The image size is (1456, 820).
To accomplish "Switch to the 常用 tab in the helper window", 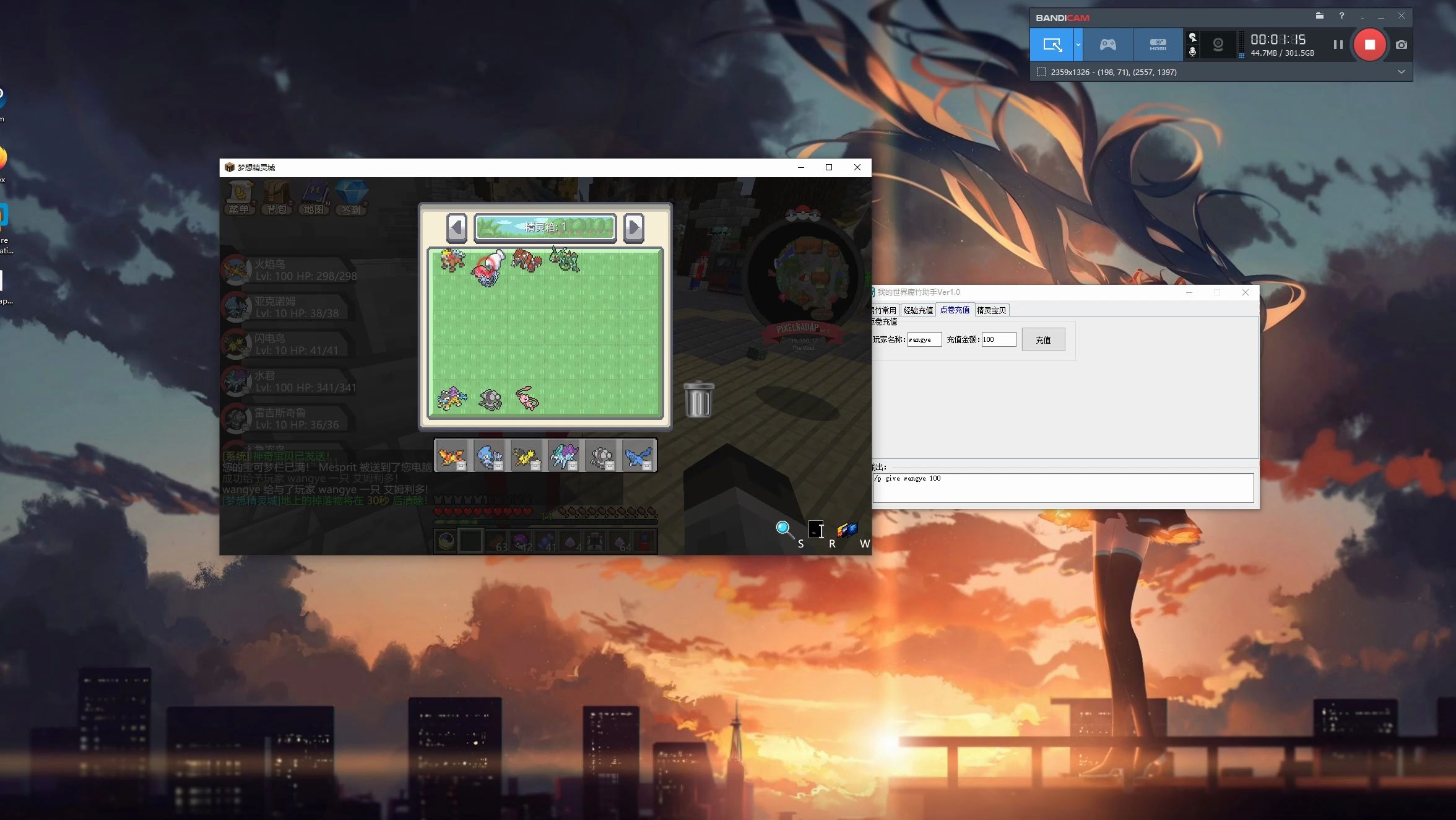I will pyautogui.click(x=885, y=310).
